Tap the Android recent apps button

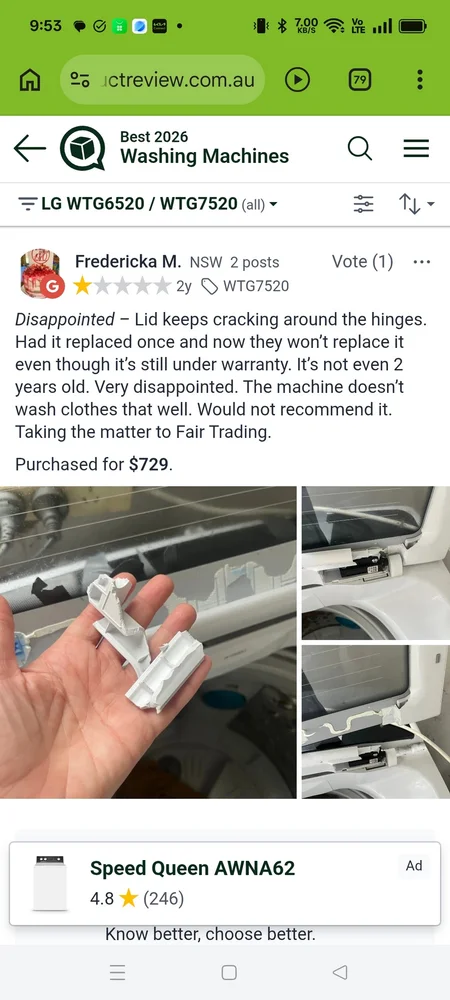(x=117, y=972)
